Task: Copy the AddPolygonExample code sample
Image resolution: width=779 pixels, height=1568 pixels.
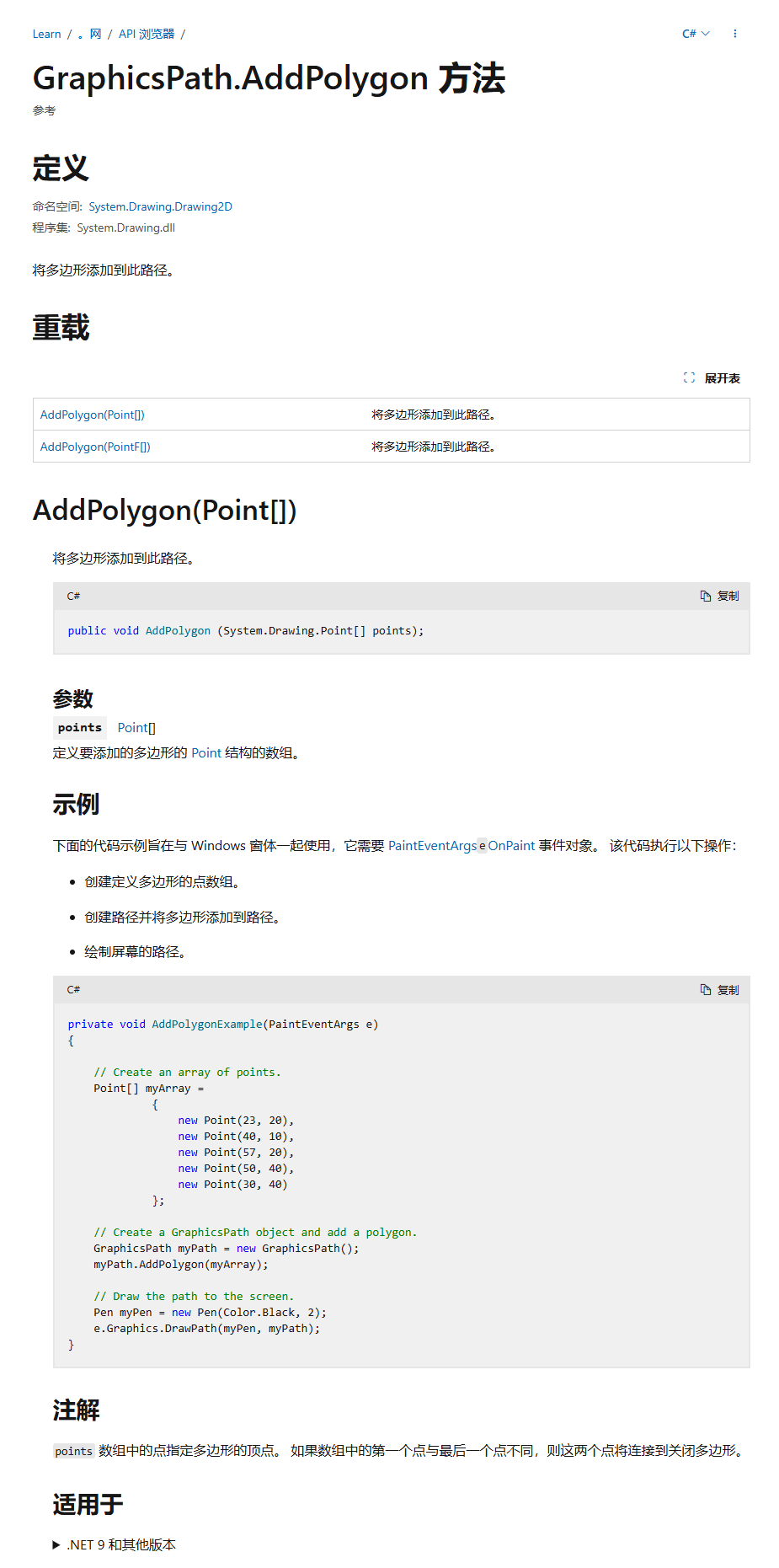Action: [719, 990]
